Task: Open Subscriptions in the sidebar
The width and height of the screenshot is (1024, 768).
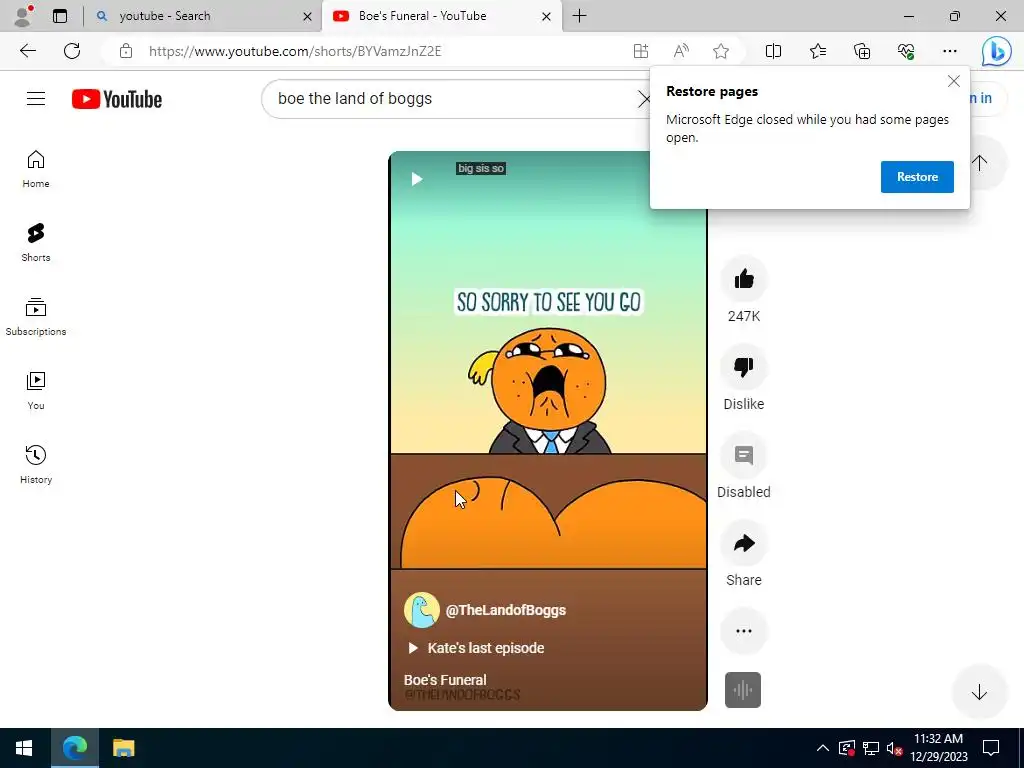Action: coord(36,317)
